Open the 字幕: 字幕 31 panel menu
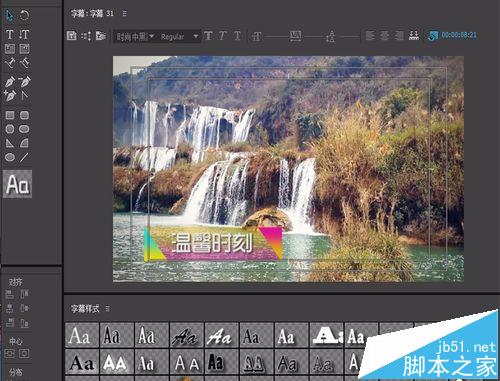The image size is (500, 381). [124, 14]
